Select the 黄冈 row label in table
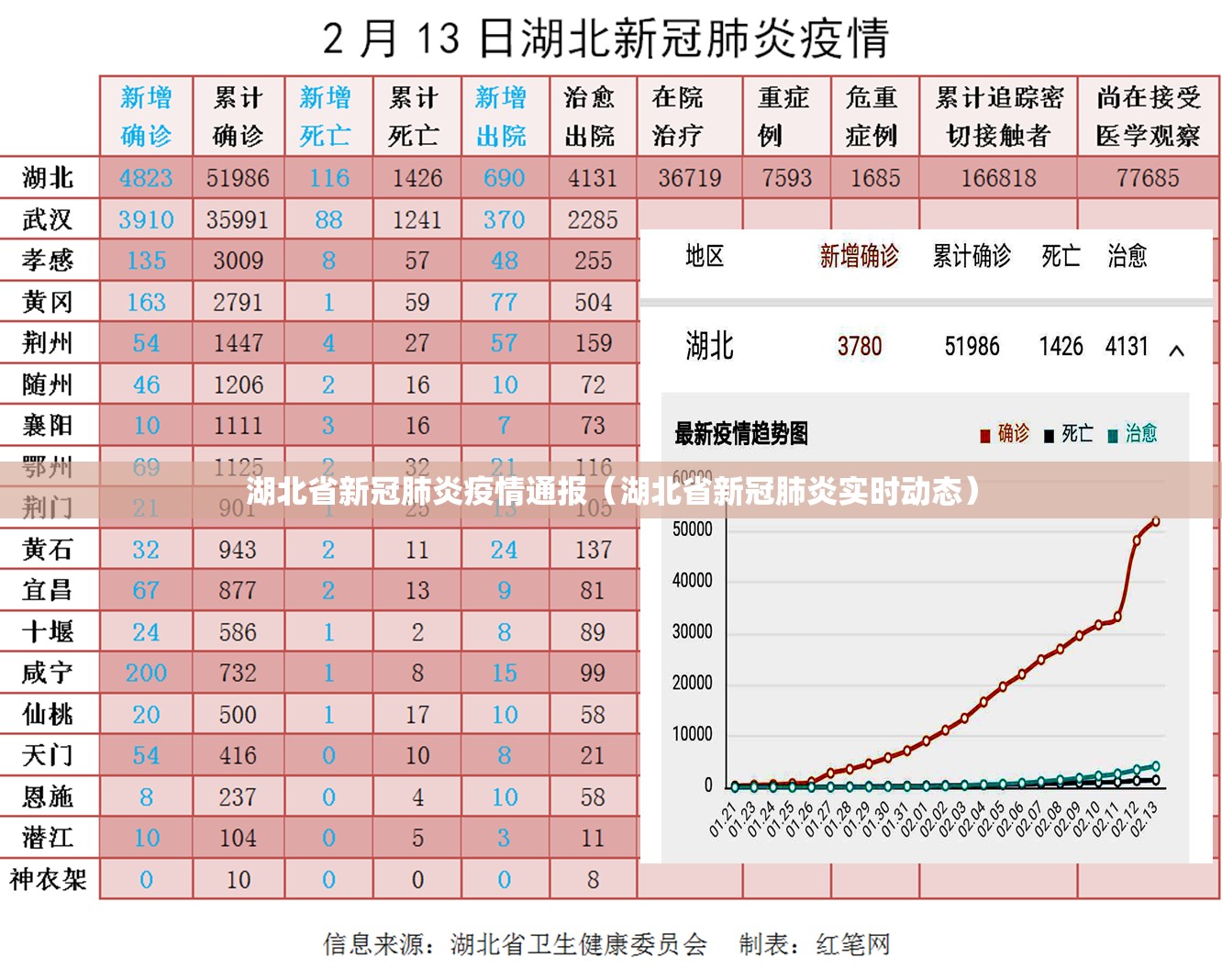 click(48, 302)
